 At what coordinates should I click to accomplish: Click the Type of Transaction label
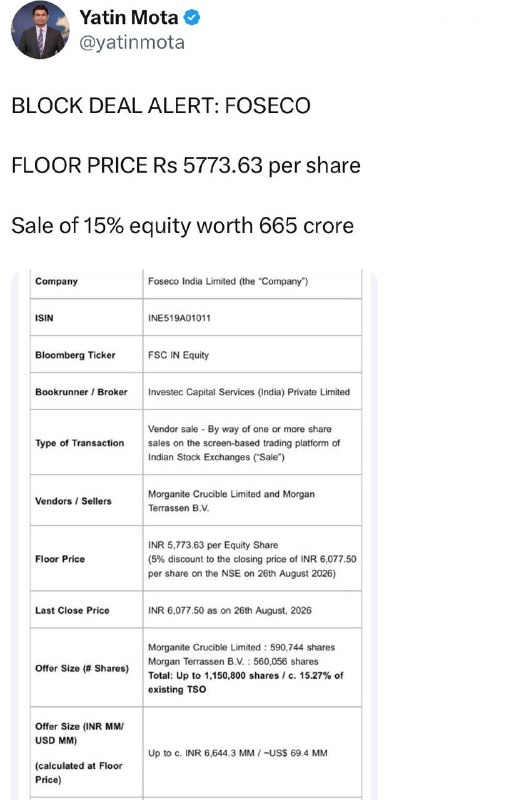80,443
